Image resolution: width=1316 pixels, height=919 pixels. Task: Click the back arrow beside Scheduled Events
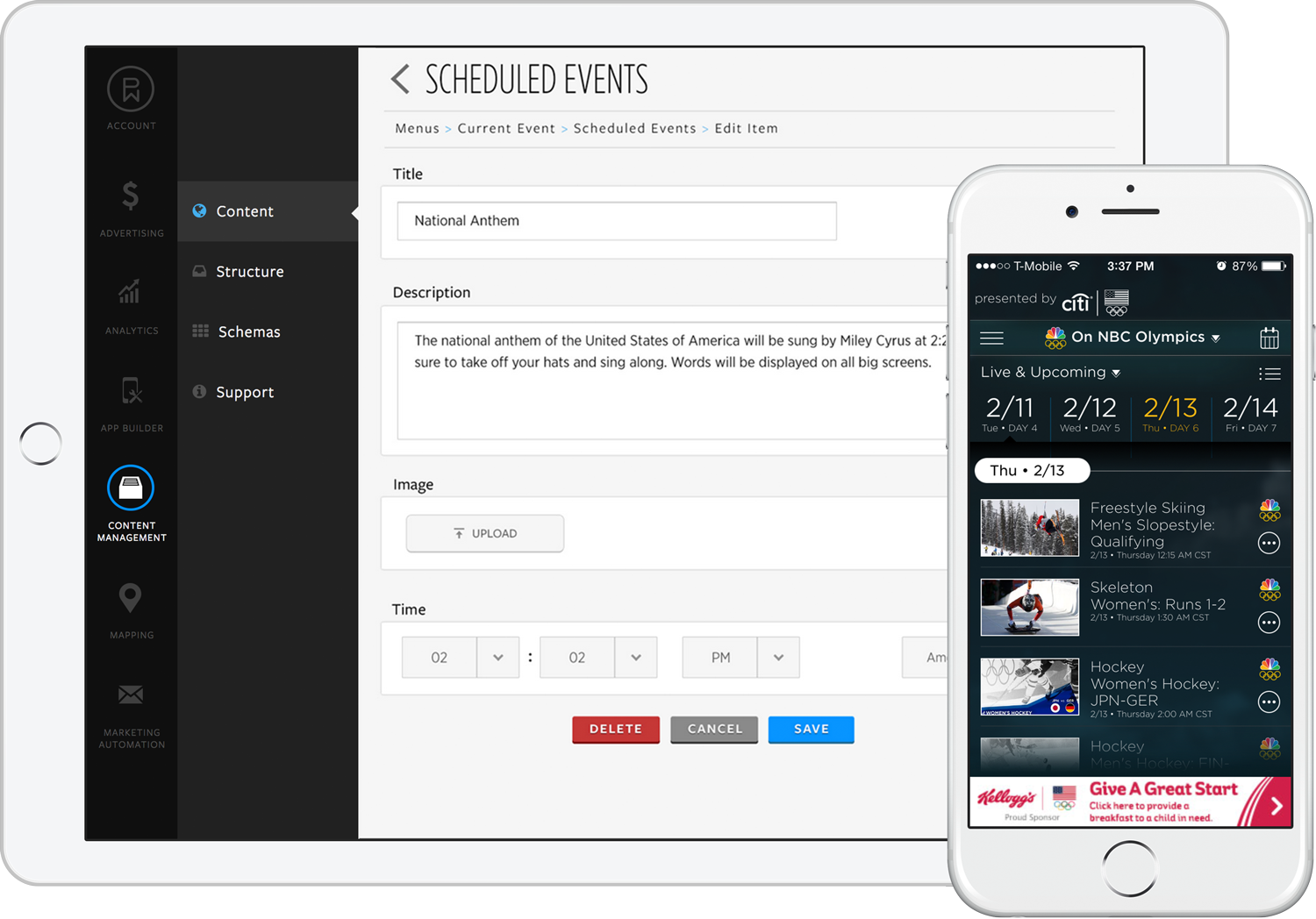[x=400, y=80]
